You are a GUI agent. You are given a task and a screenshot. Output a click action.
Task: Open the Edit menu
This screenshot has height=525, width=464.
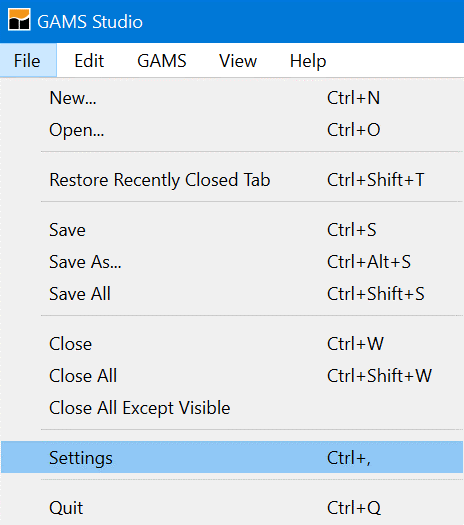point(89,61)
